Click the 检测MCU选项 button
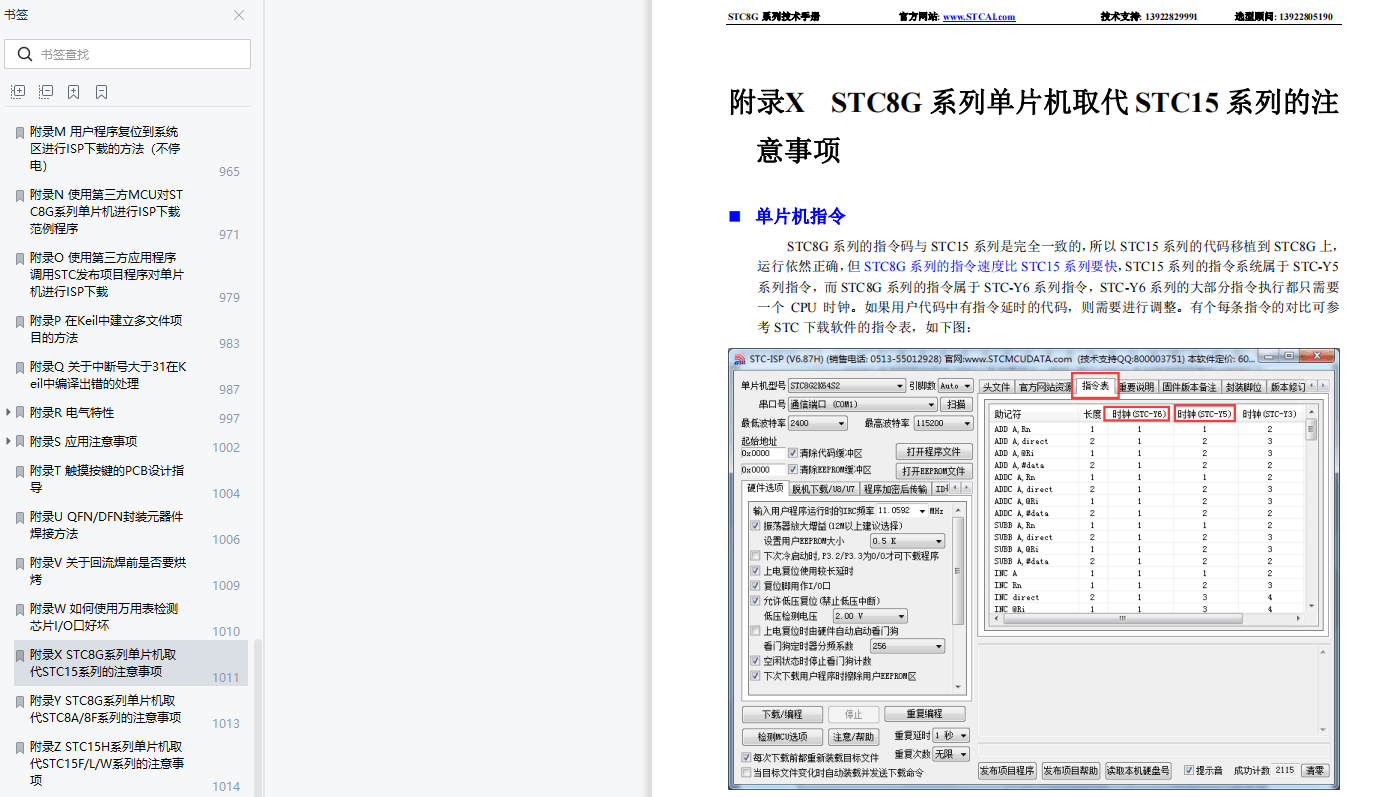 (x=782, y=737)
